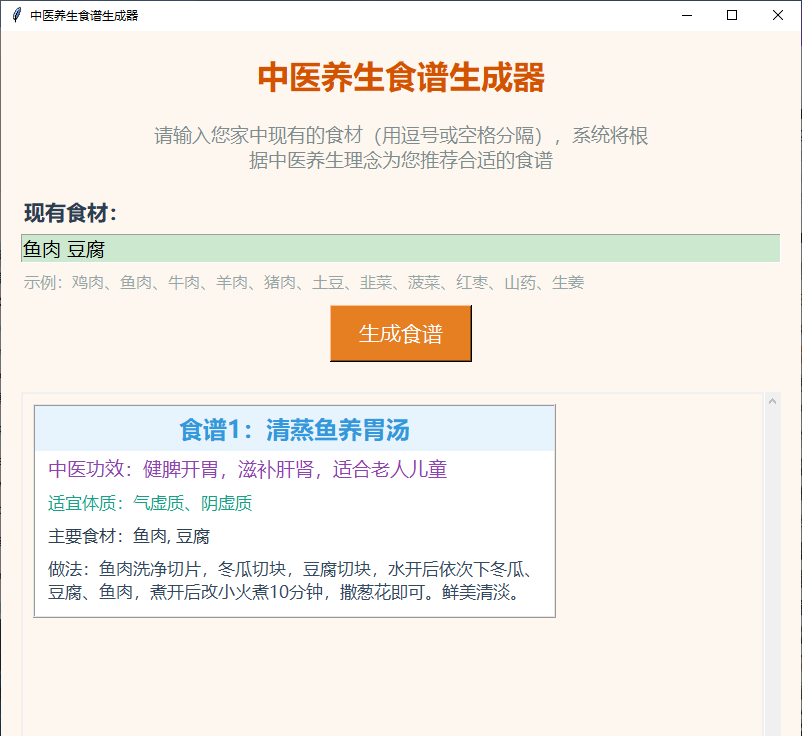The width and height of the screenshot is (802, 736).
Task: Click the gray instruction text under heading
Action: click(x=401, y=148)
